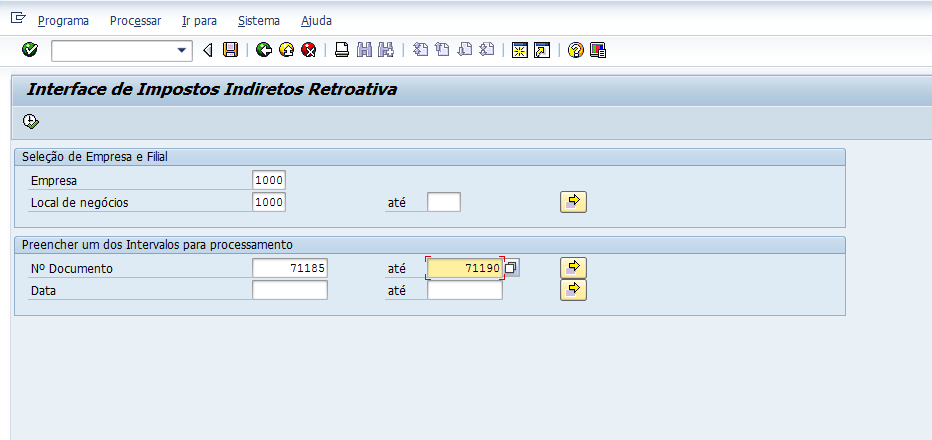Screen dimensions: 932x440
Task: Open the Processar menu
Action: pyautogui.click(x=136, y=21)
